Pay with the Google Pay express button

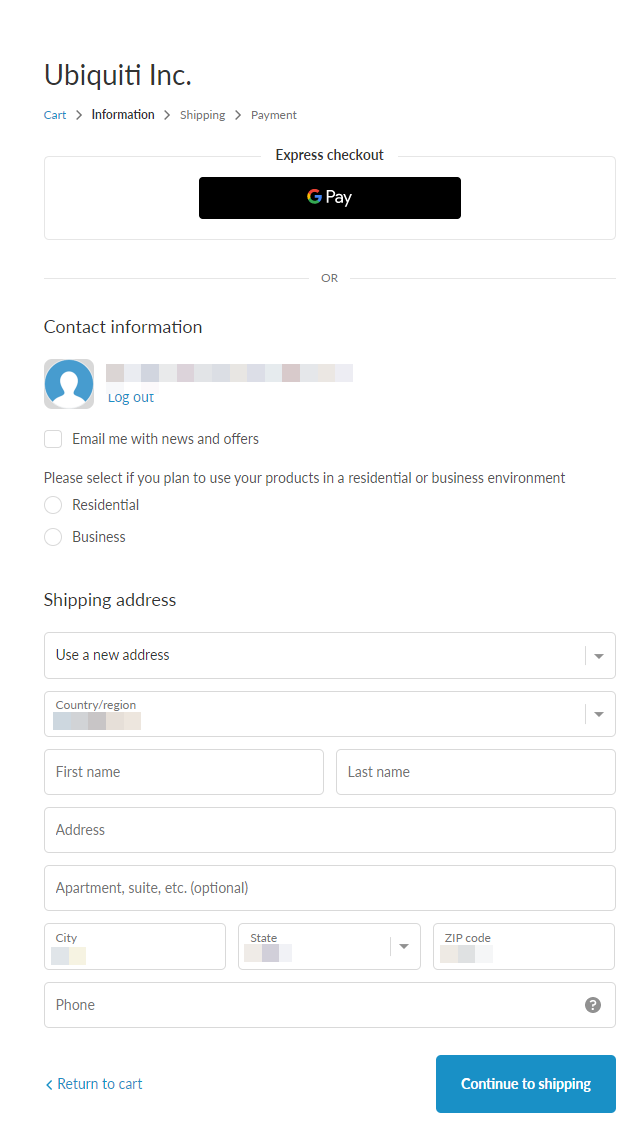tap(329, 198)
